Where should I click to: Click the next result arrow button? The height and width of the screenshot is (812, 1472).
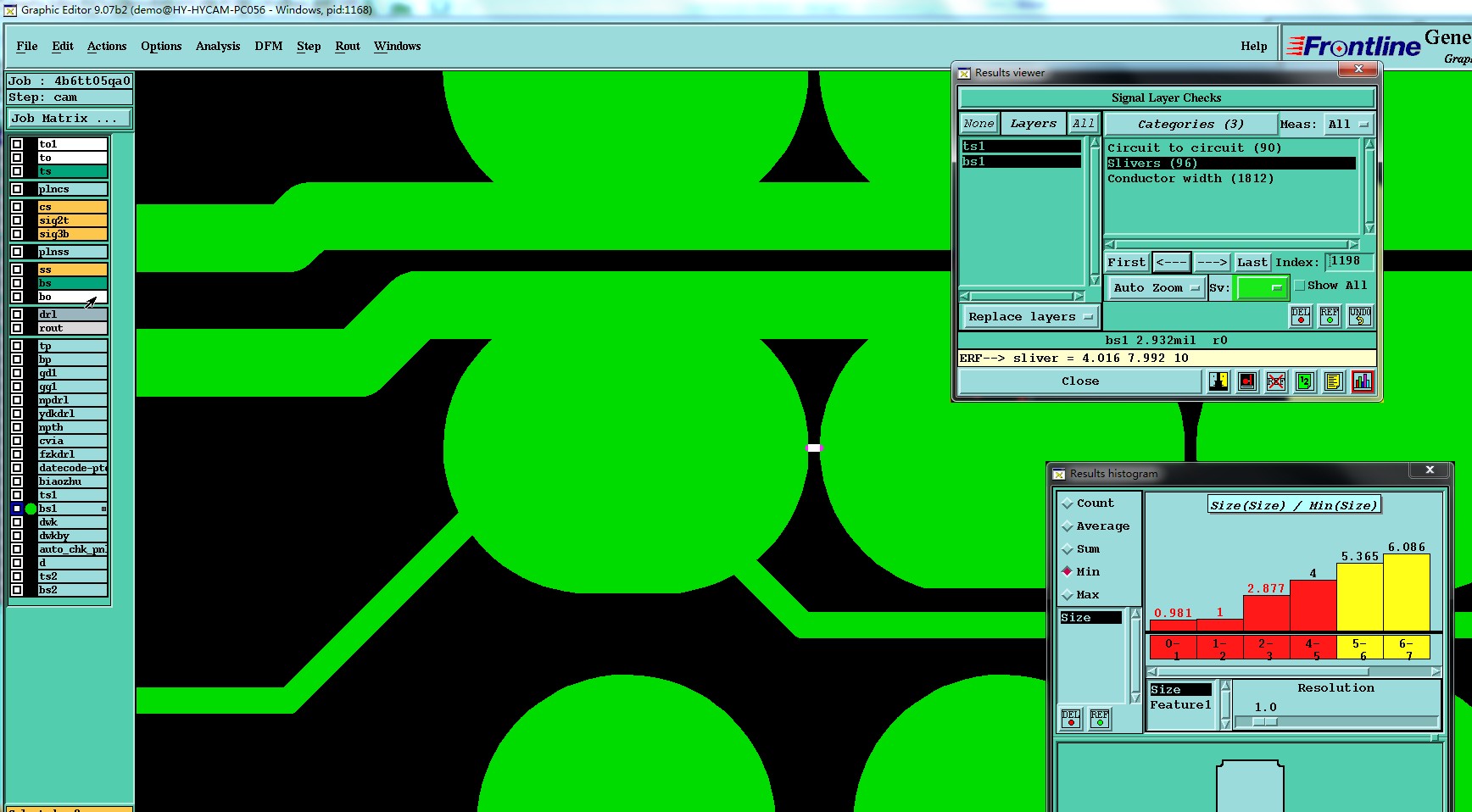1213,263
